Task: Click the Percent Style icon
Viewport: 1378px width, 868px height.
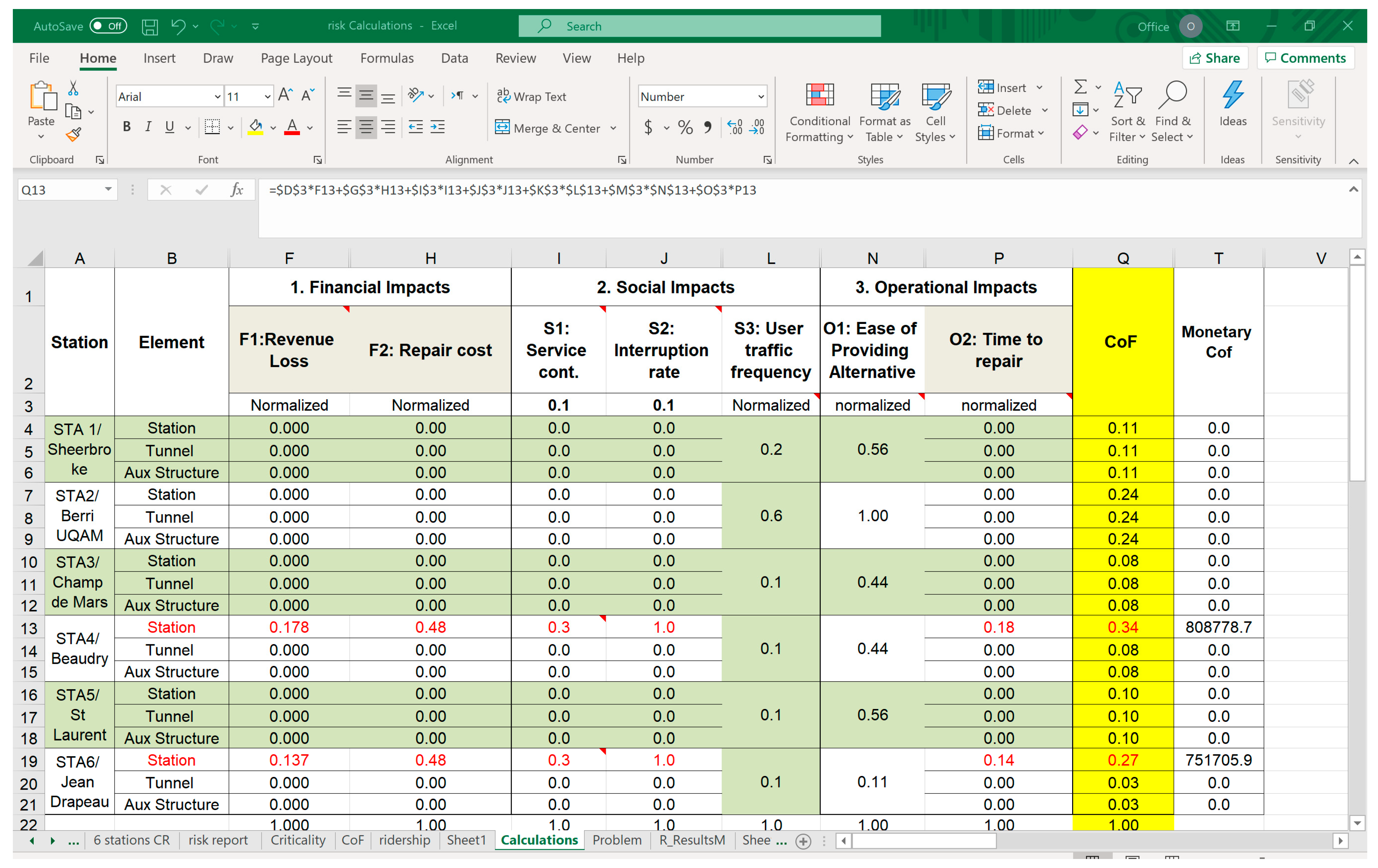Action: click(x=685, y=127)
